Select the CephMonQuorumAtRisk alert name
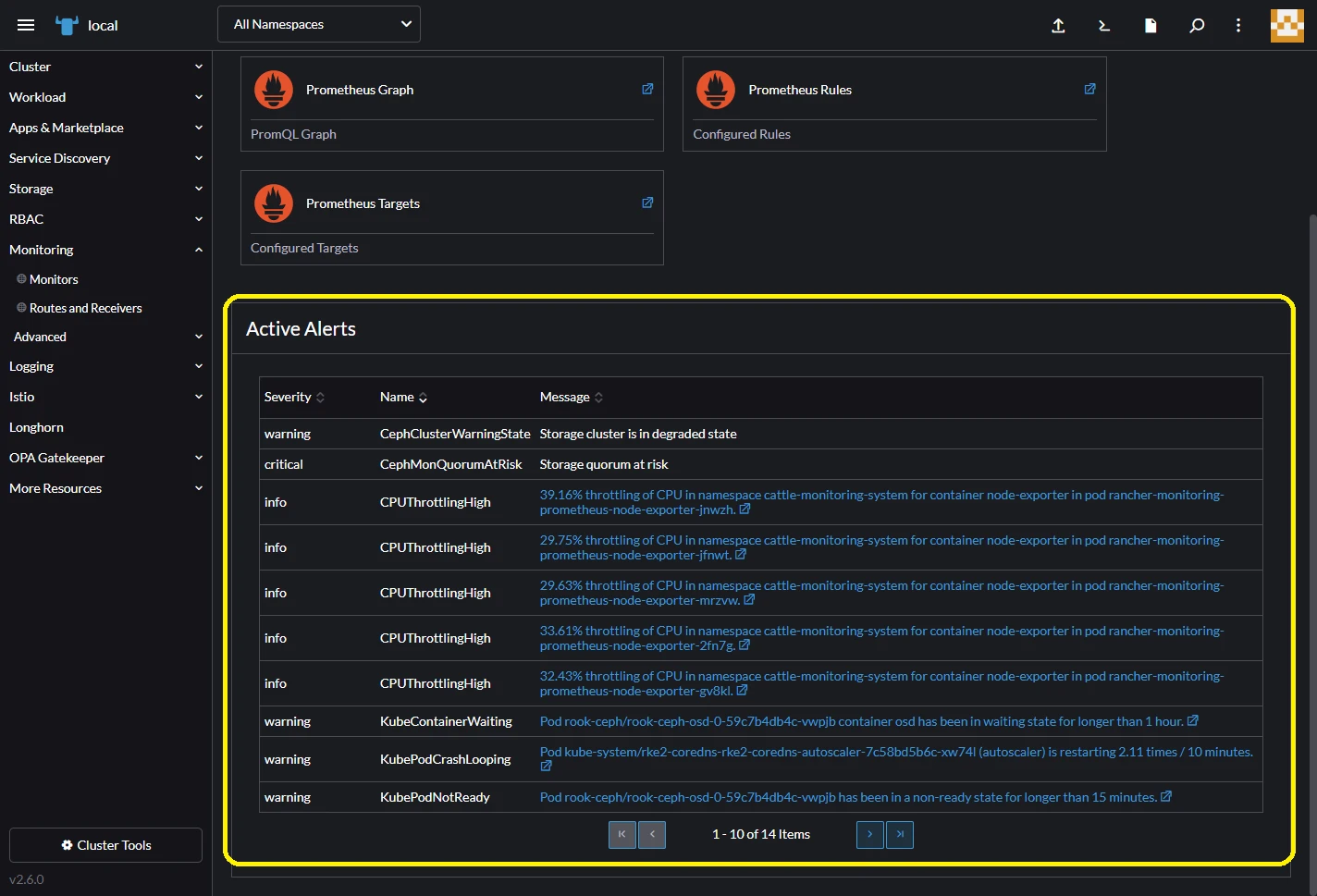Screen dimensions: 1317x896 (x=451, y=464)
